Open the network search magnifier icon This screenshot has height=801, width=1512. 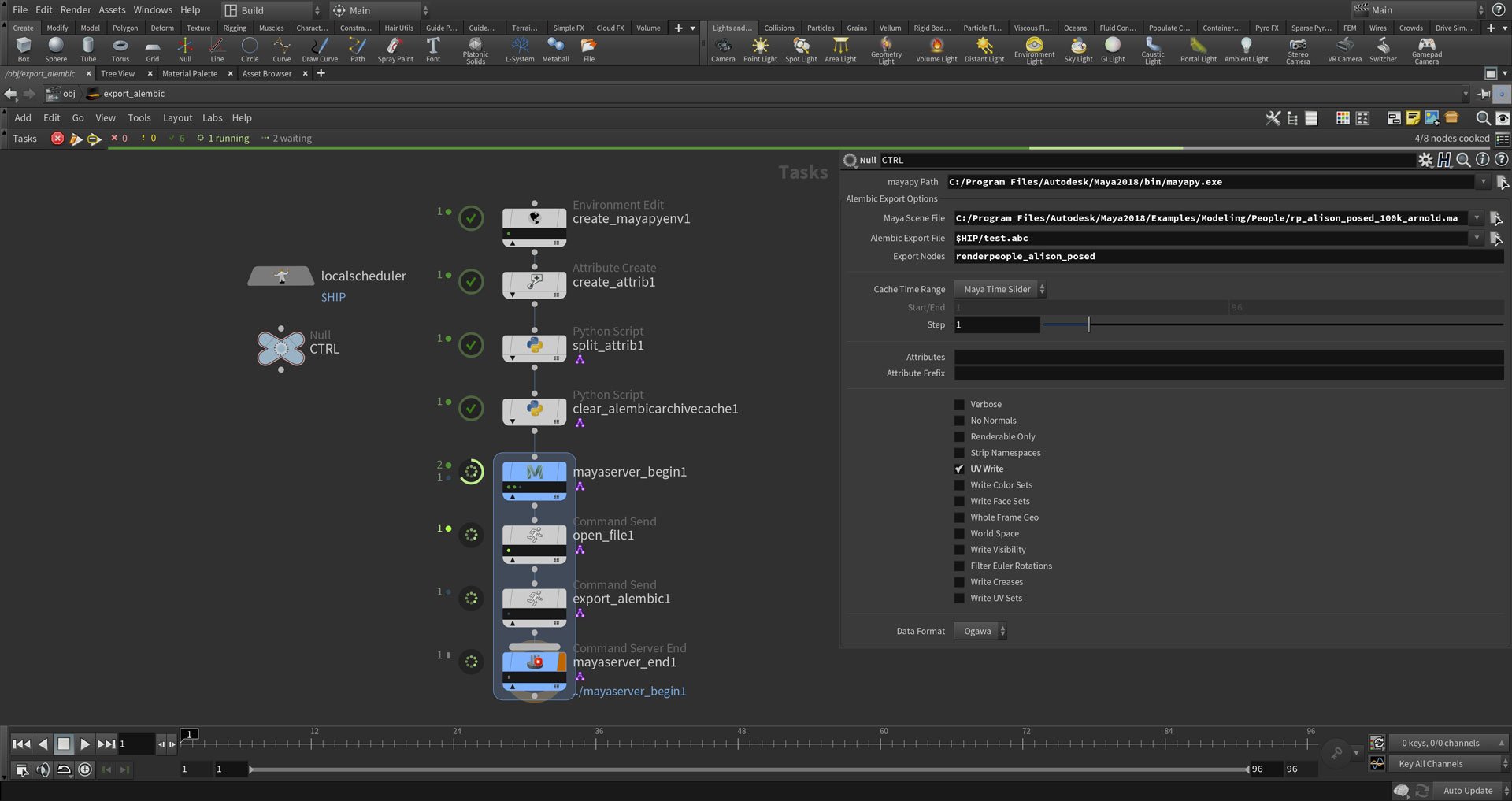[1482, 118]
